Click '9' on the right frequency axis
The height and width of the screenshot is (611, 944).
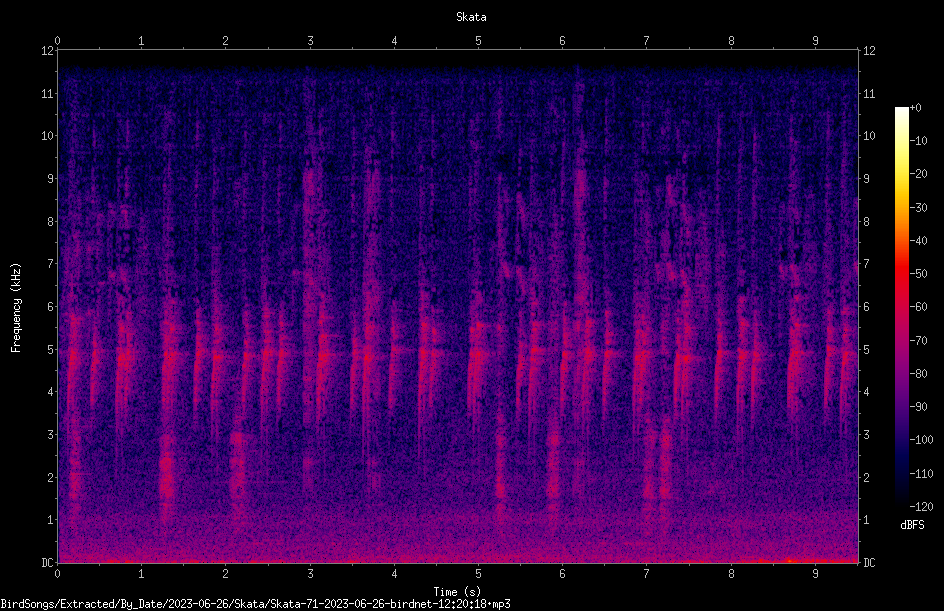pyautogui.click(x=866, y=179)
